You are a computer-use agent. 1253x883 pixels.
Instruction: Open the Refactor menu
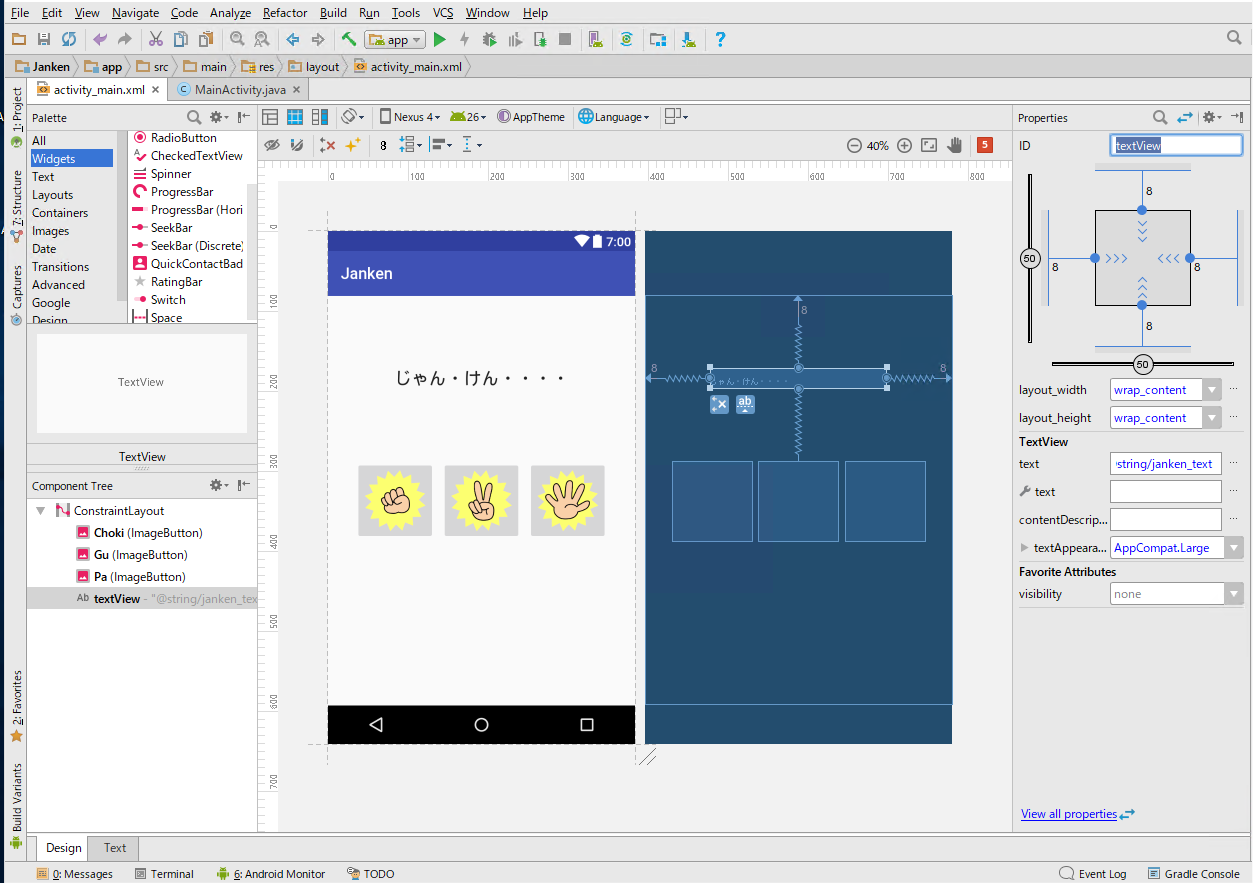[284, 13]
